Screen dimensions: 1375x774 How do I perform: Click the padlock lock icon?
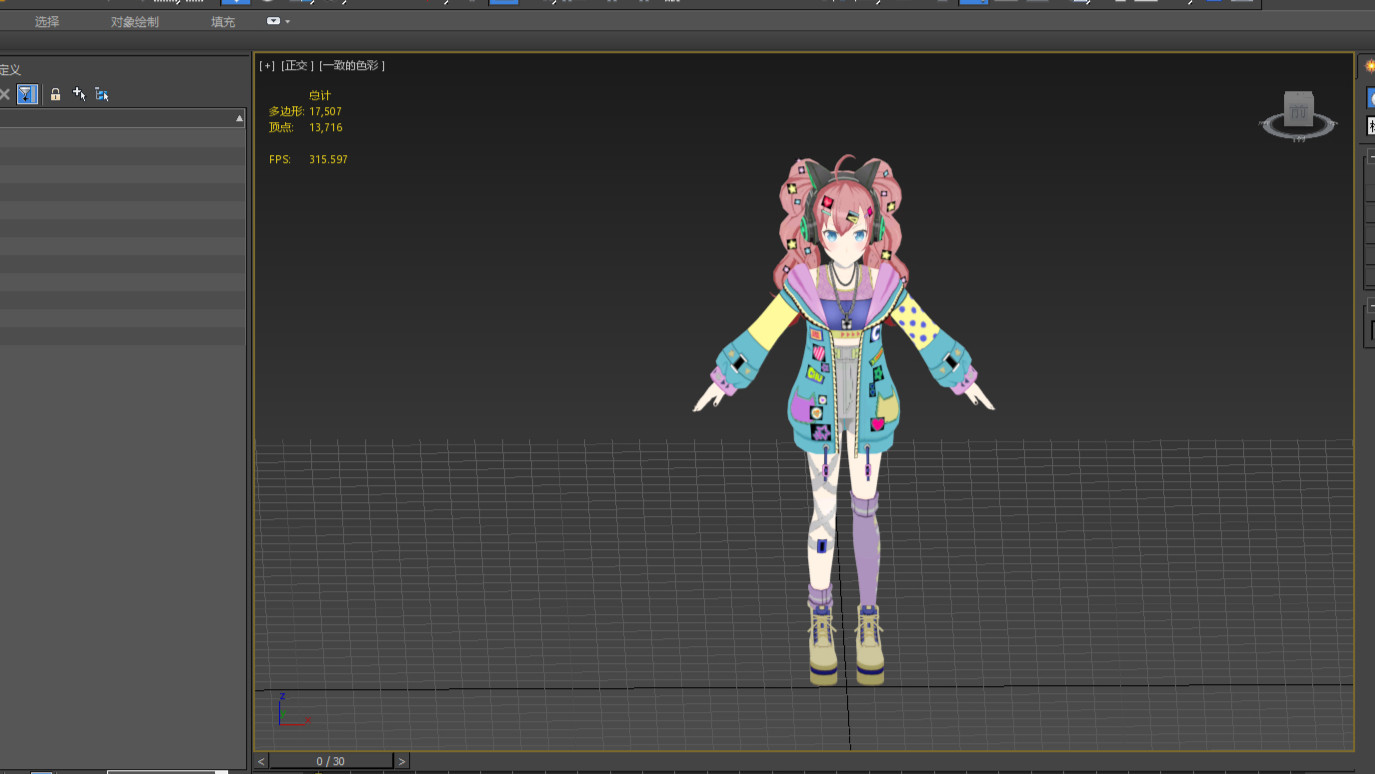(x=55, y=94)
